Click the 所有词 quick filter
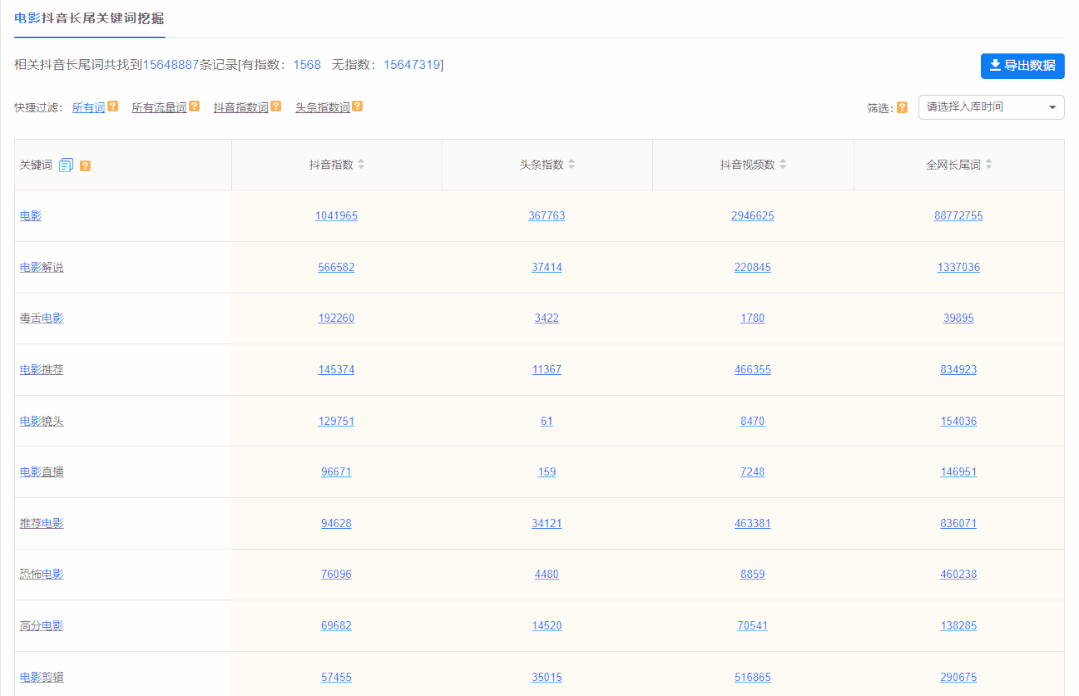1079x696 pixels. [x=89, y=107]
